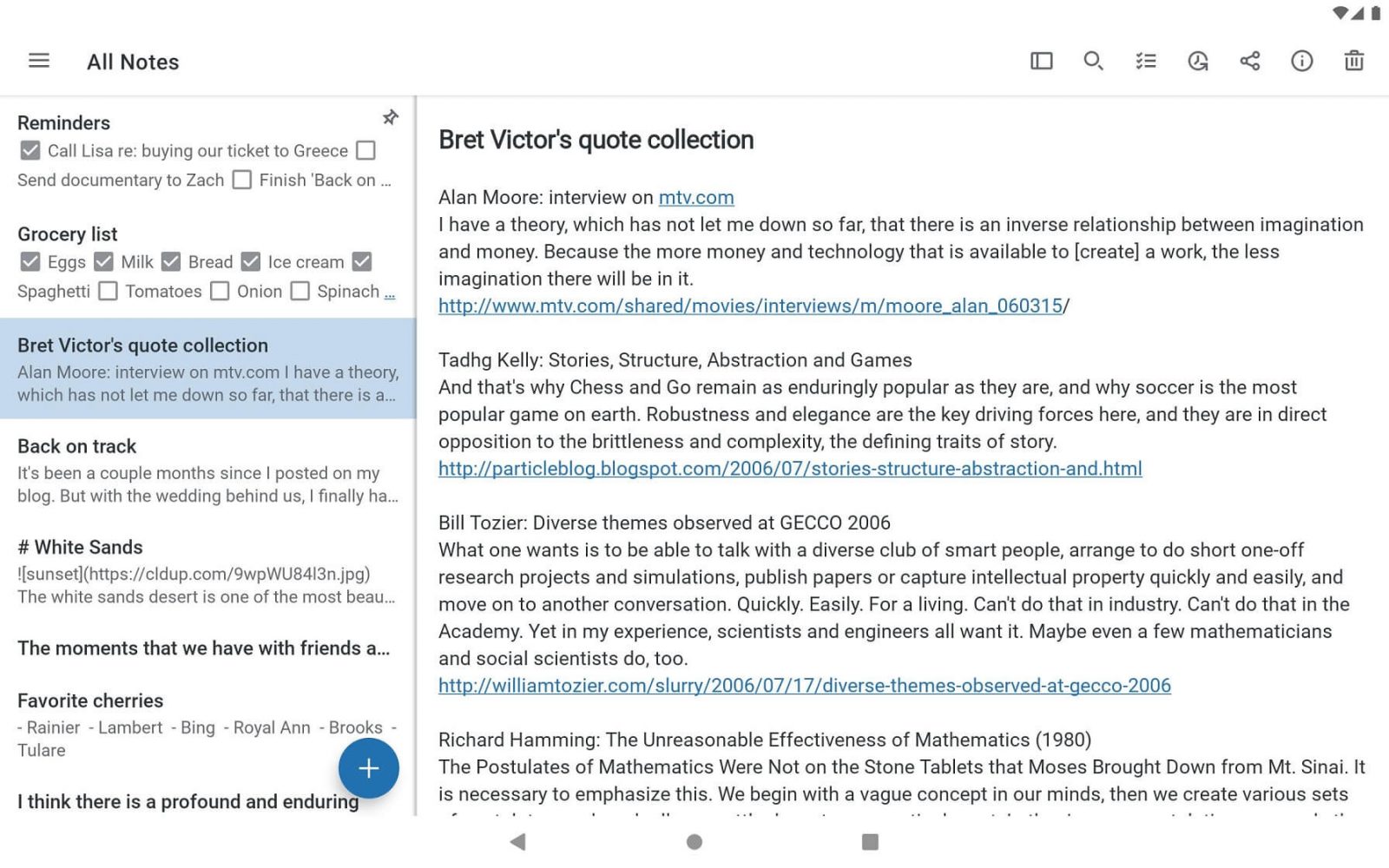This screenshot has height=868, width=1389.
Task: Tap the All Notes title
Action: (133, 62)
